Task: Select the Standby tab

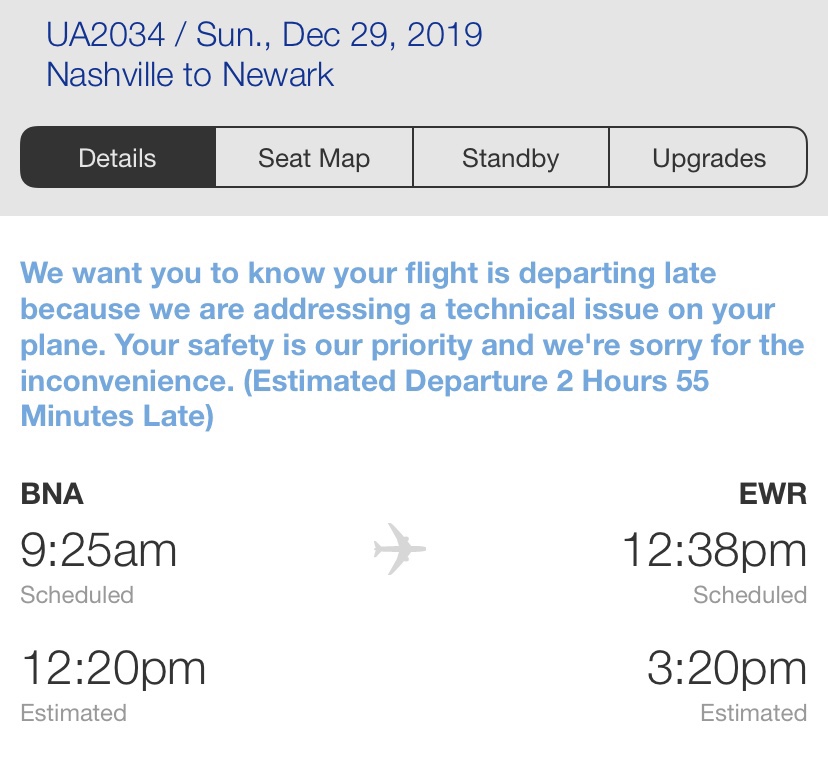Action: pos(511,157)
